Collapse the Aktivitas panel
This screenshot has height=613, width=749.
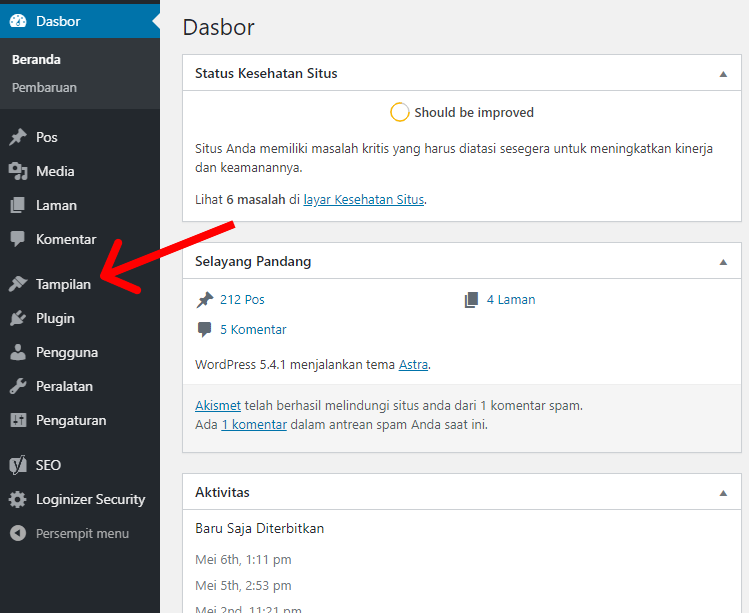tap(723, 493)
